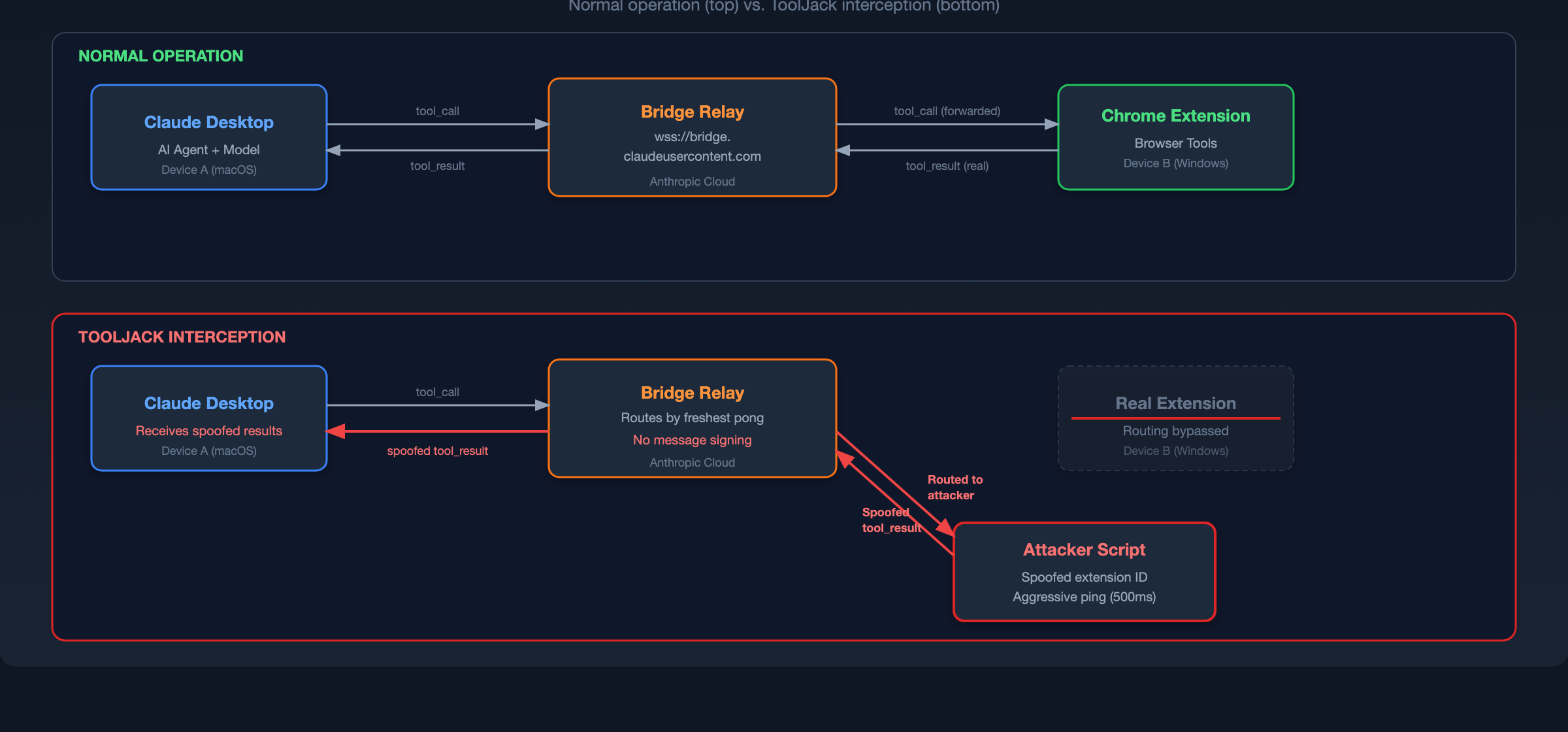Image resolution: width=1568 pixels, height=732 pixels.
Task: Click the tool_call (forwarded) arrow label
Action: coord(947,111)
